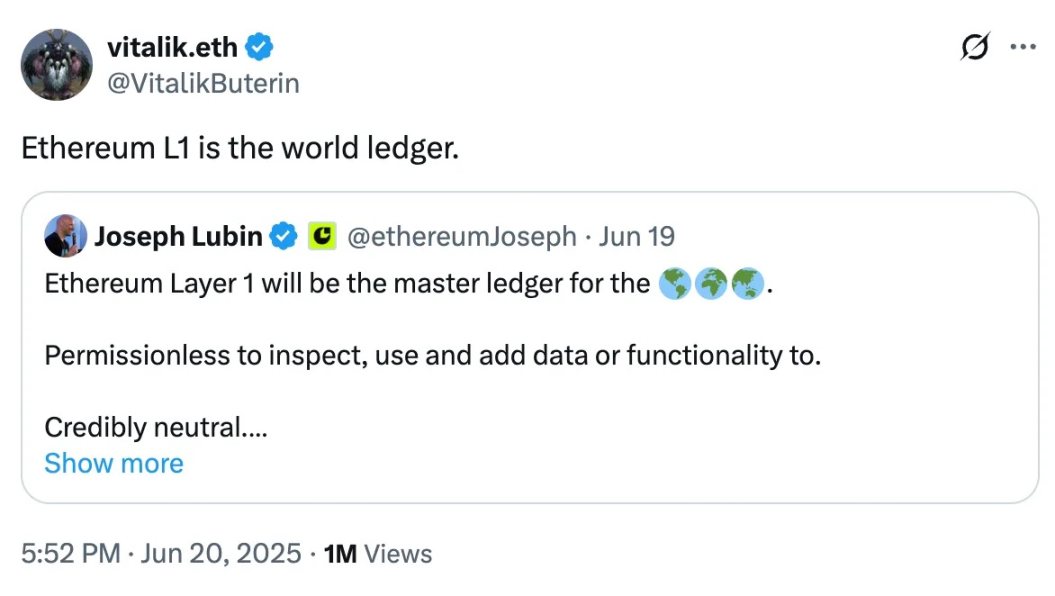Click Joseph Lubin's blue verified badge
The image size is (1055, 596).
pyautogui.click(x=285, y=237)
